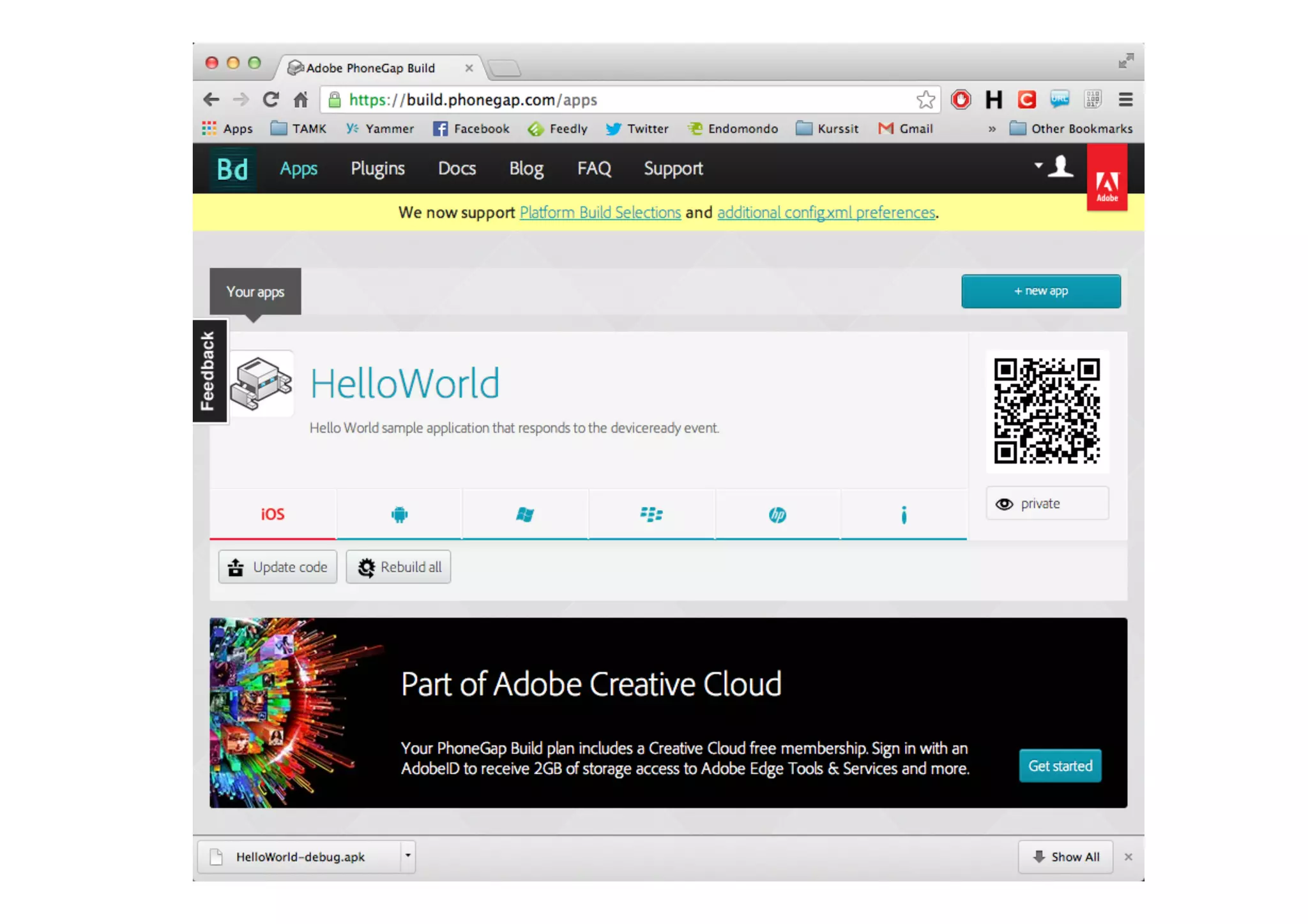
Task: Click the HelloWorld app icon thumbnail
Action: [261, 383]
